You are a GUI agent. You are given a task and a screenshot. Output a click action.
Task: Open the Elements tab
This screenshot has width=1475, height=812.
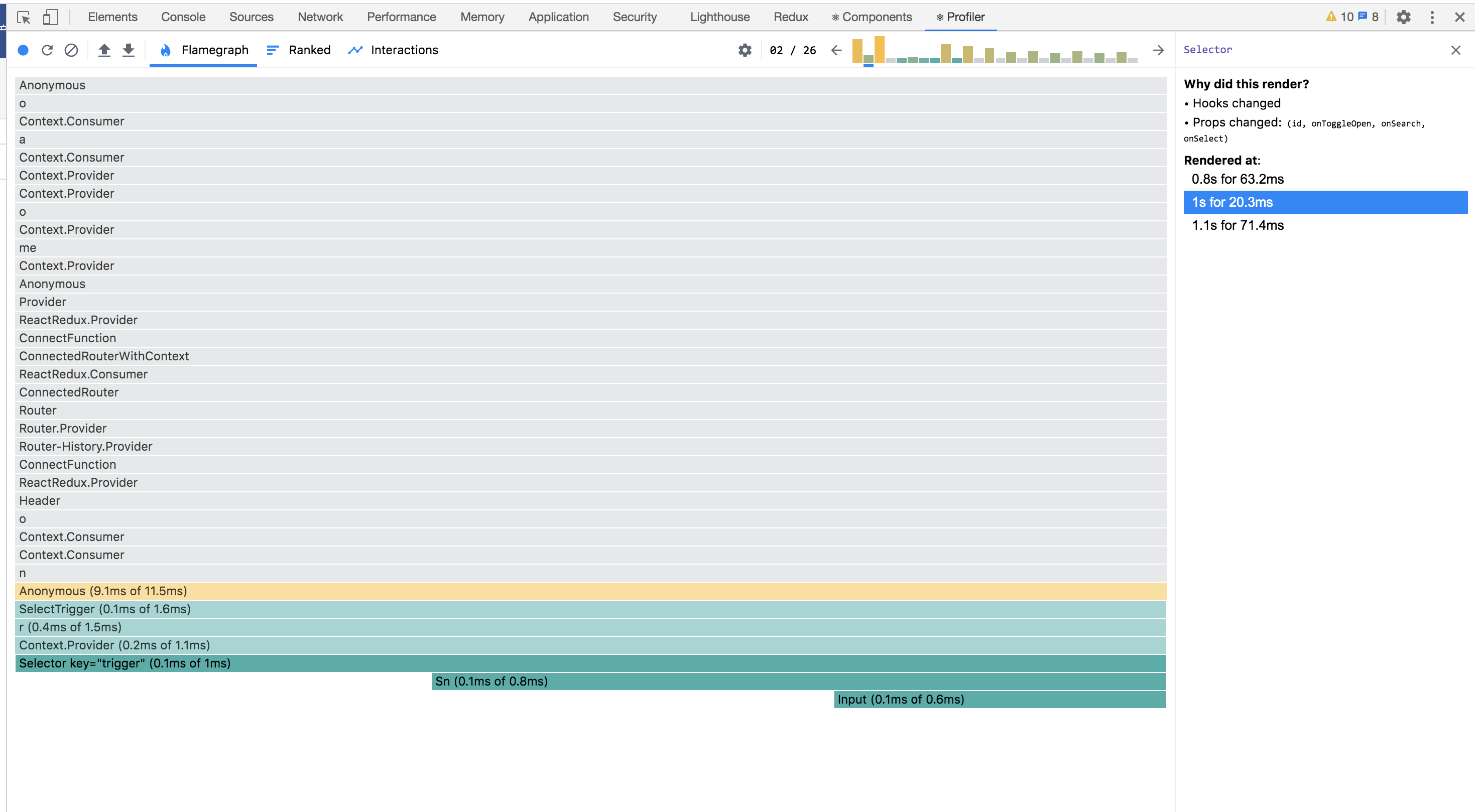tap(113, 17)
